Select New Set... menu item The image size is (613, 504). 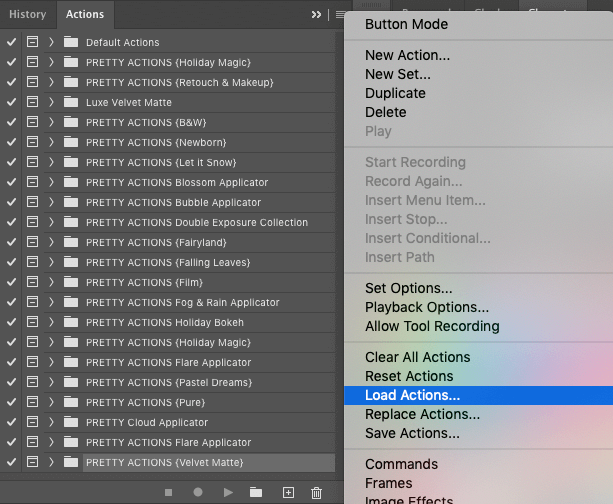click(x=479, y=74)
